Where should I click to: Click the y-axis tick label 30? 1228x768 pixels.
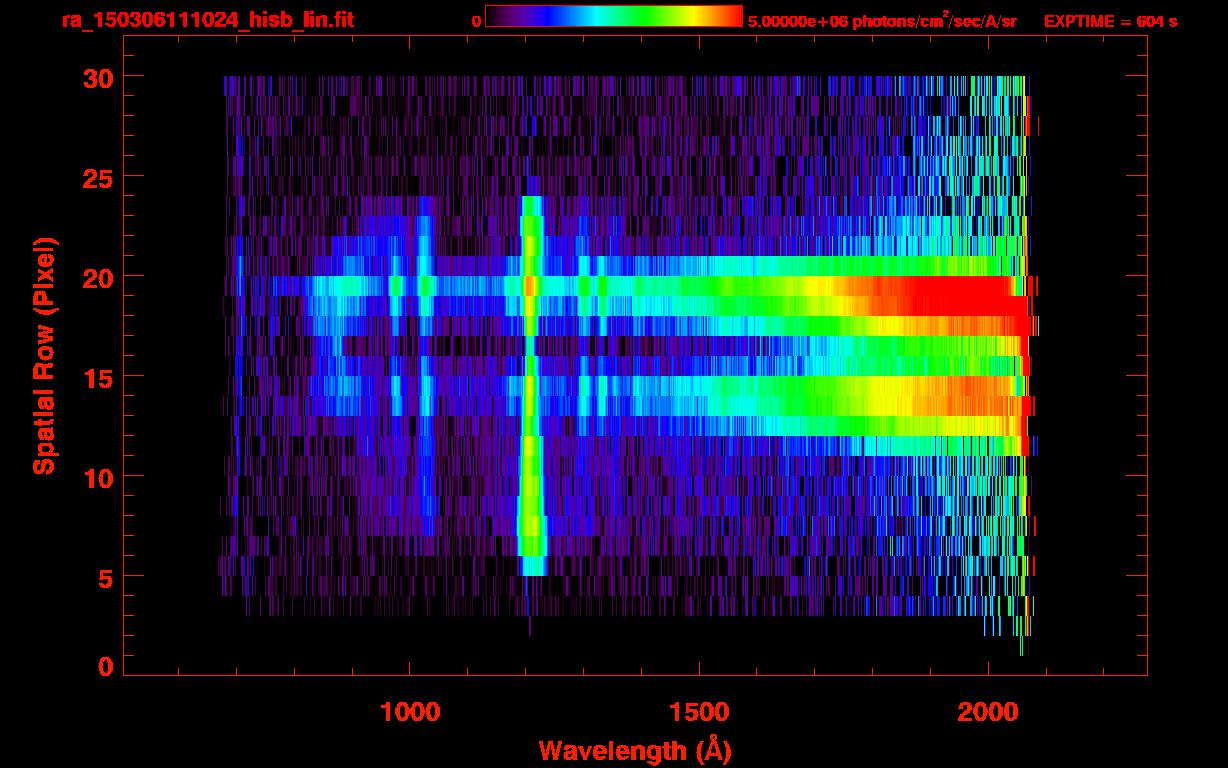point(96,77)
